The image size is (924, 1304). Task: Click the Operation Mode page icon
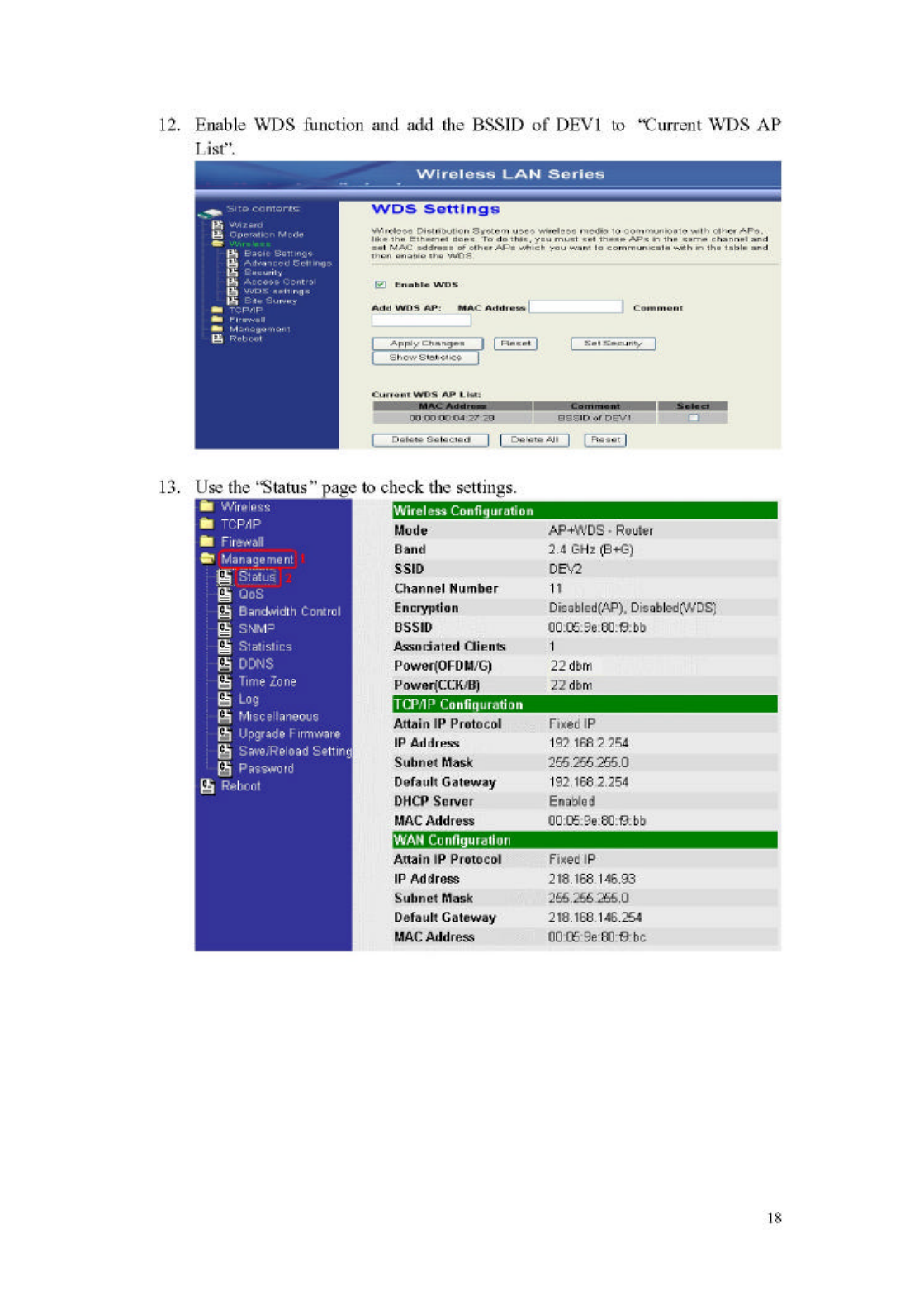click(x=217, y=235)
